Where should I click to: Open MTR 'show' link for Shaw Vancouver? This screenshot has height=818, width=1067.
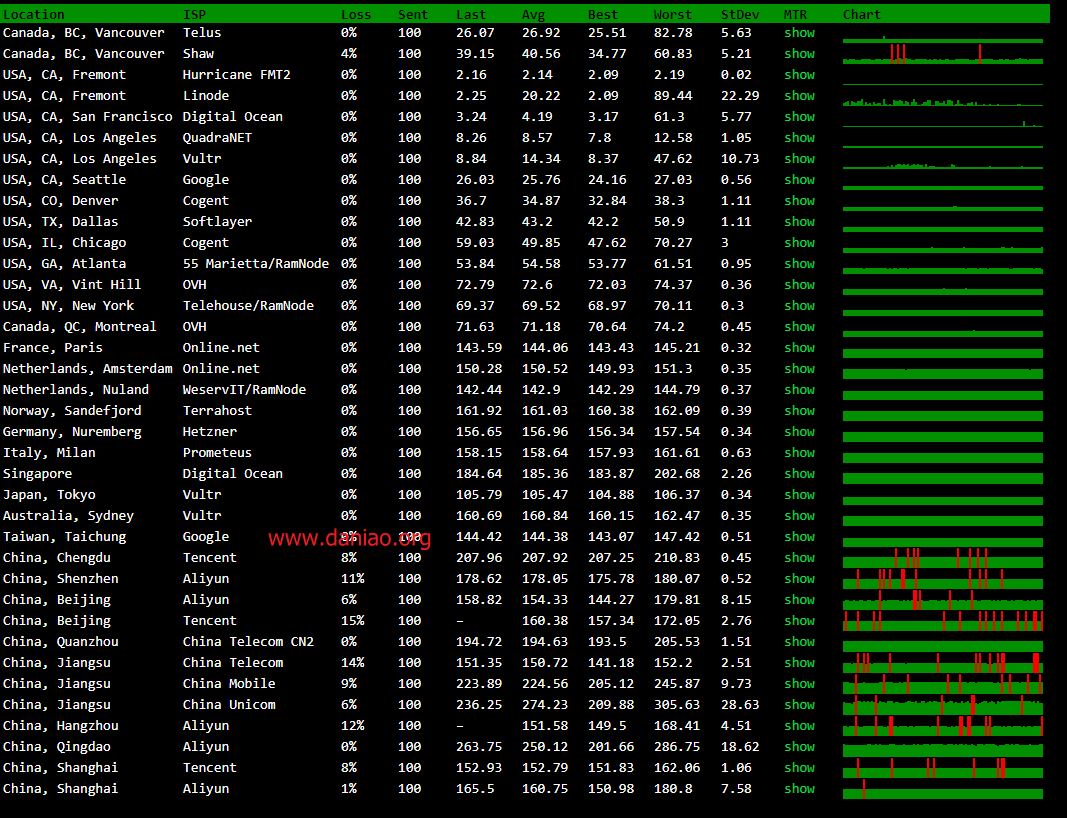tap(799, 54)
